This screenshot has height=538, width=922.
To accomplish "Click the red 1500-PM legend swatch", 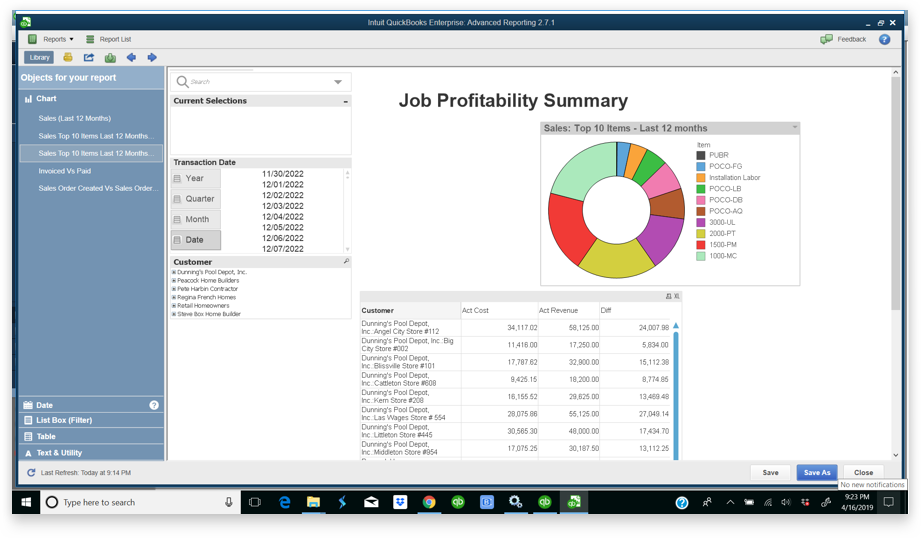I will click(x=701, y=245).
